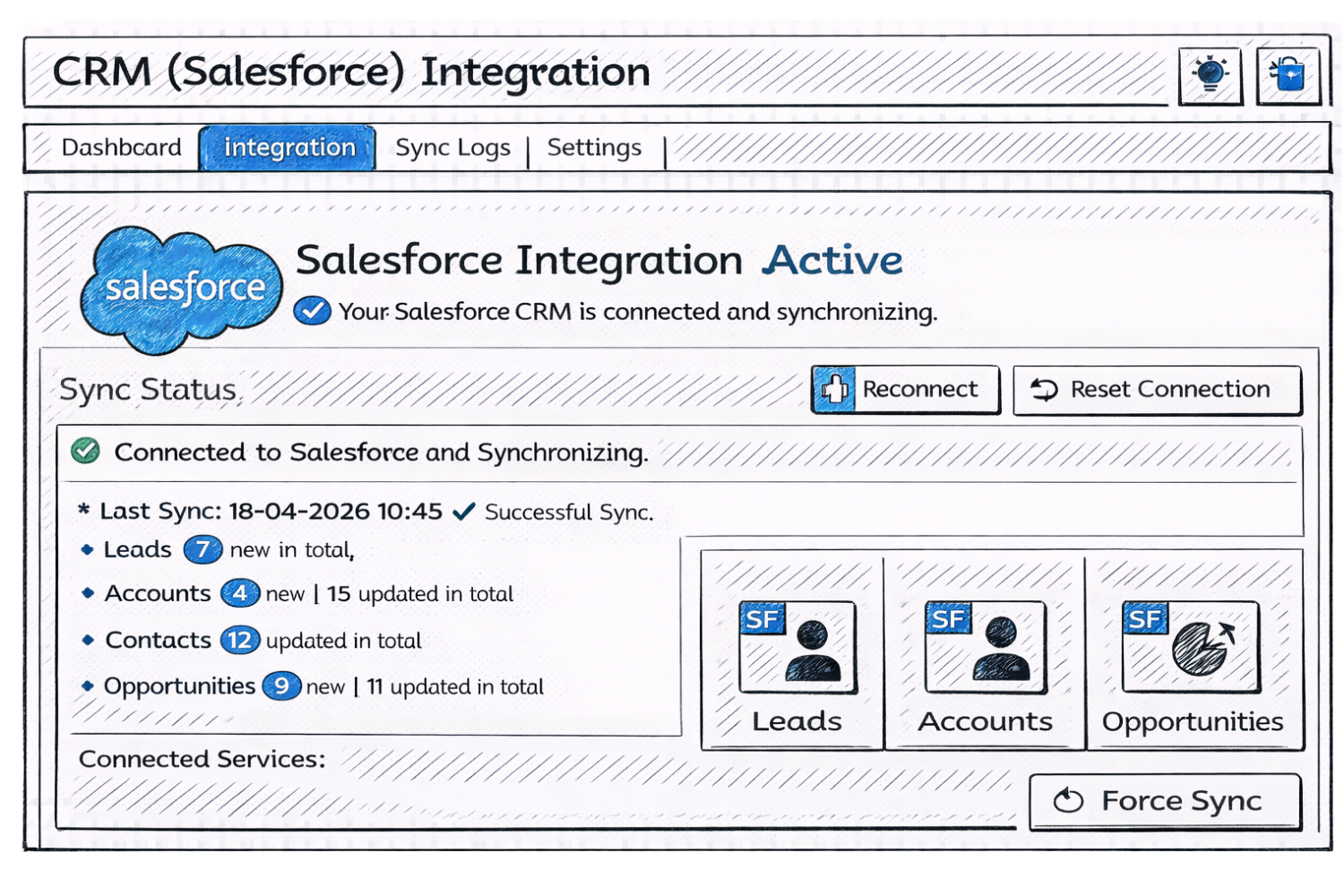Click the Opportunities label under the card
Image resolution: width=1344 pixels, height=896 pixels.
click(1193, 722)
